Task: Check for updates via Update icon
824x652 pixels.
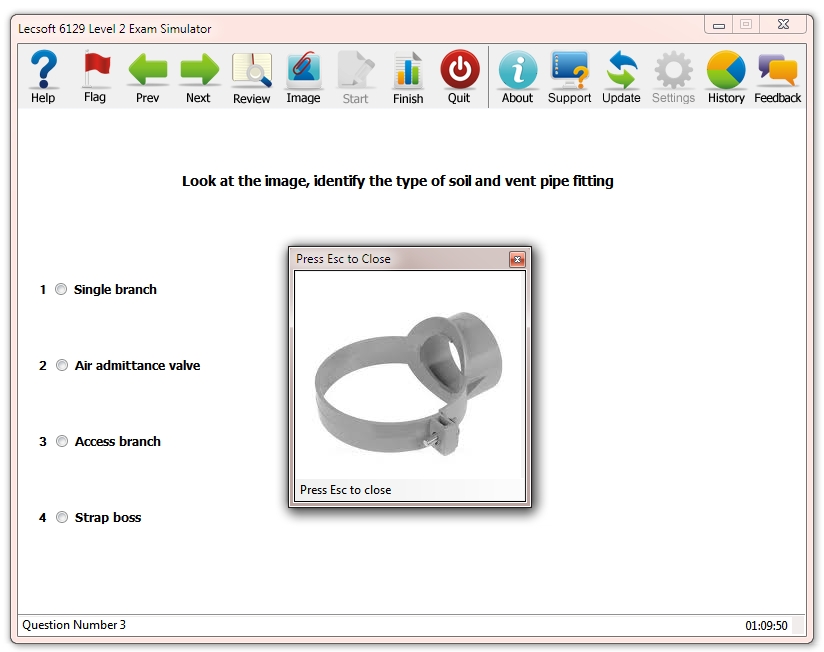Action: coord(621,77)
